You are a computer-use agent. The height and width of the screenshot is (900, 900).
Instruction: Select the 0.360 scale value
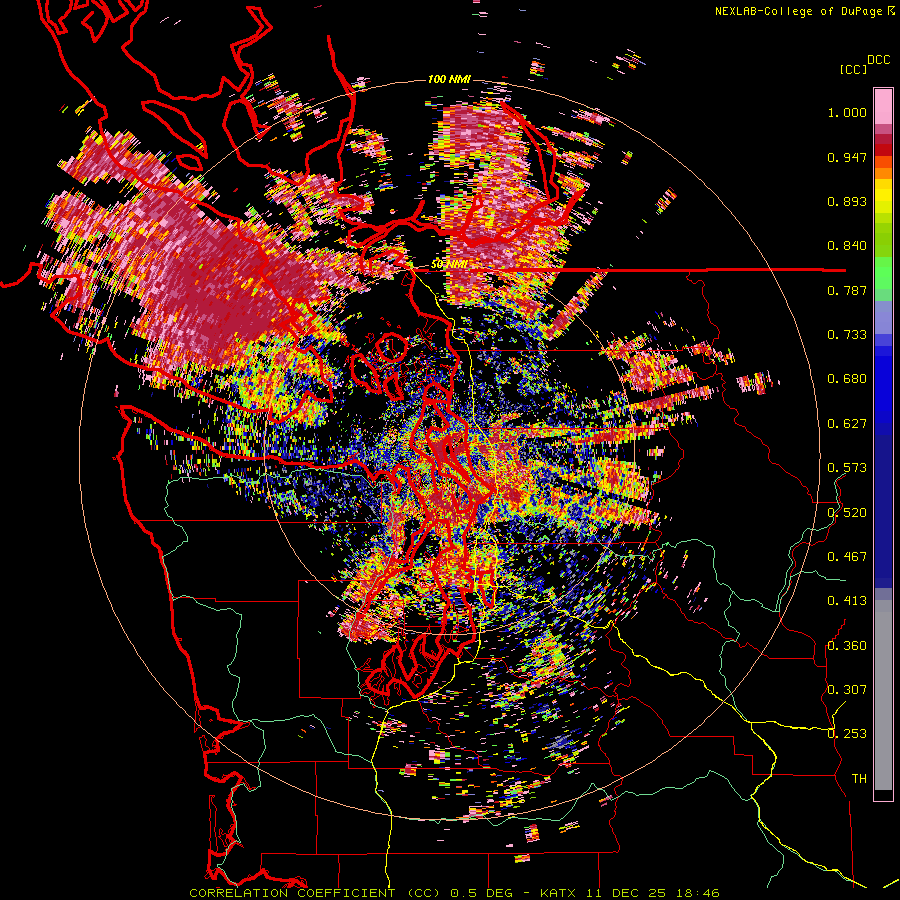coord(847,646)
